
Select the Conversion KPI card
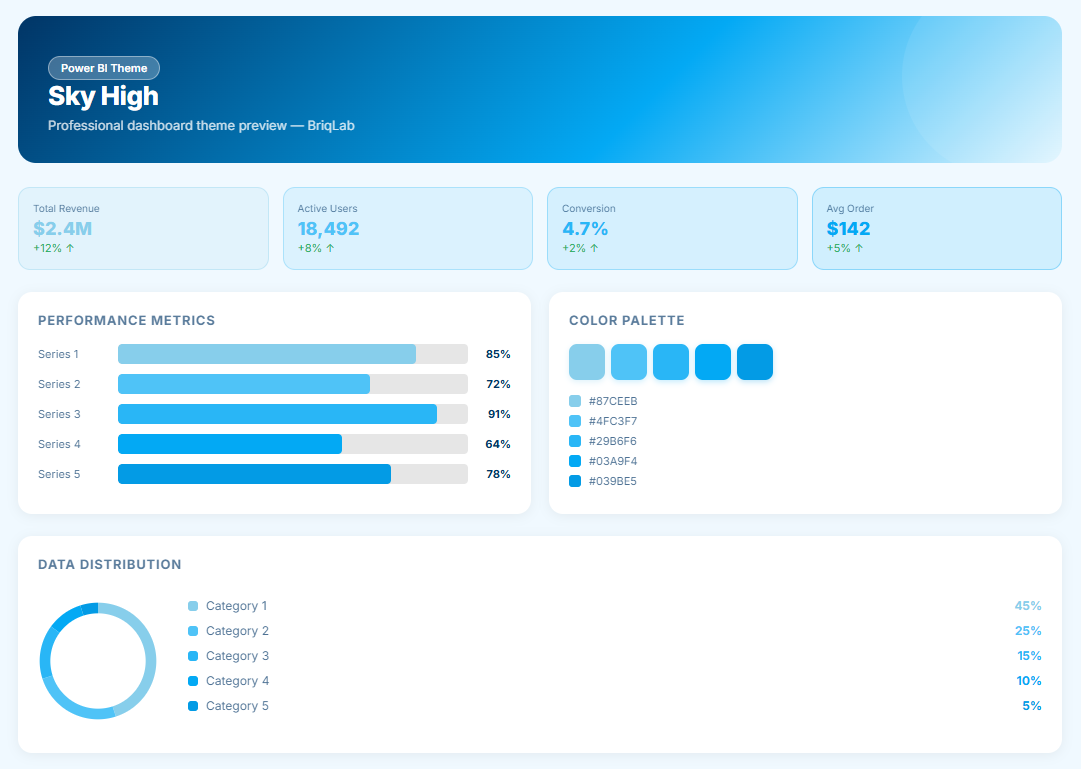point(671,228)
